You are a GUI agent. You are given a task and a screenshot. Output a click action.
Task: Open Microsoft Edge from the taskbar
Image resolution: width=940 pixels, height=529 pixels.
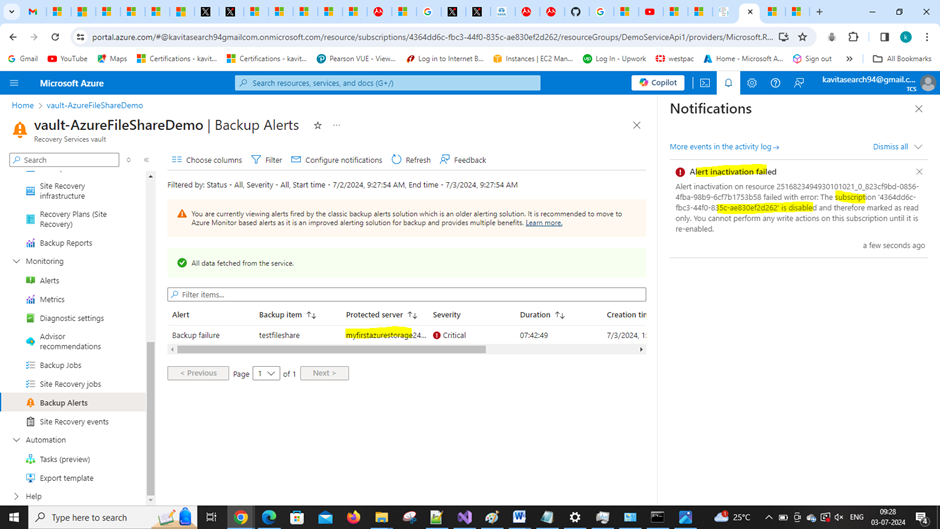(269, 517)
